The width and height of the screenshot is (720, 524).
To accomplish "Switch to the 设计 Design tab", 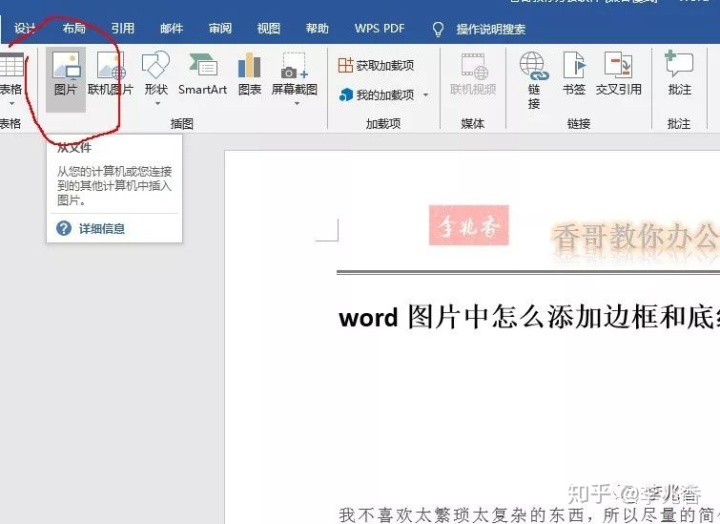I will [x=24, y=28].
